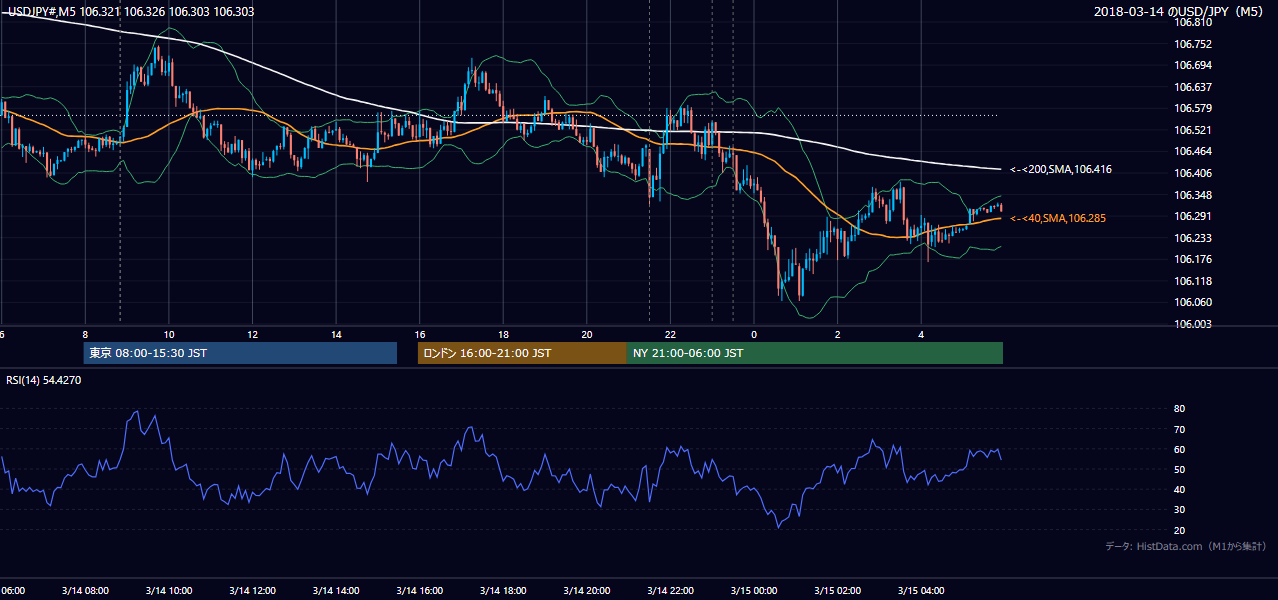
Task: Click price axis value 106.752
Action: (x=1192, y=44)
